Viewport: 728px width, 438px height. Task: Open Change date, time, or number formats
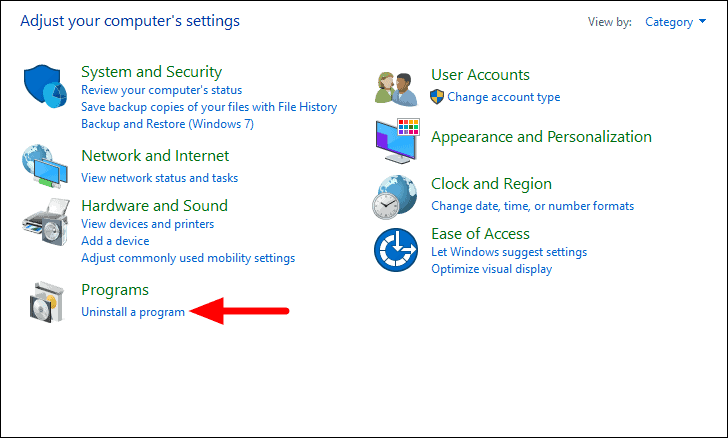tap(533, 206)
